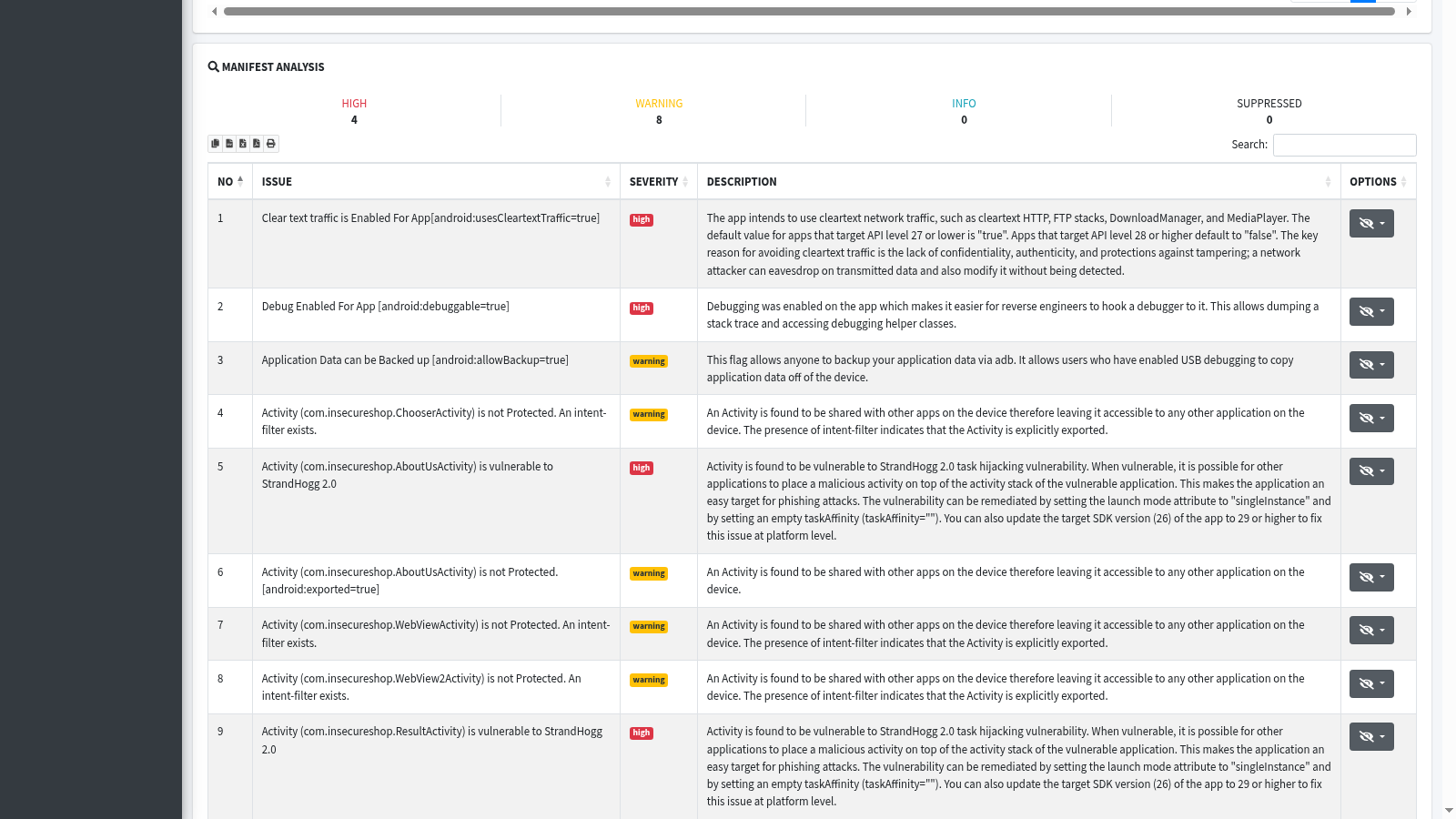Click the warning badge for WebView2Activity row
Viewport: 1456px width, 819px height.
[x=649, y=680]
